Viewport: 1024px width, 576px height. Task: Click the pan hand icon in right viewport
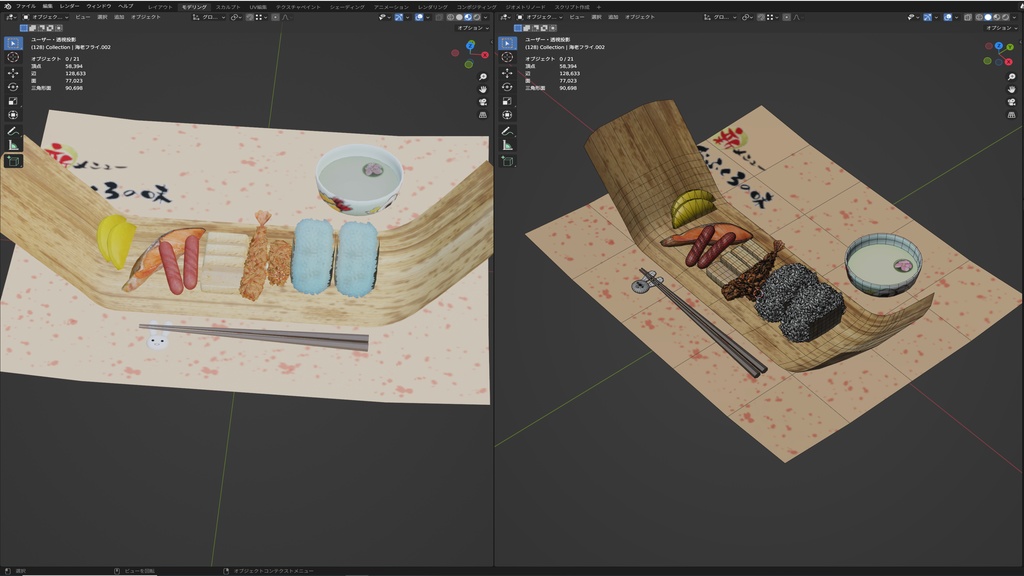[1012, 89]
